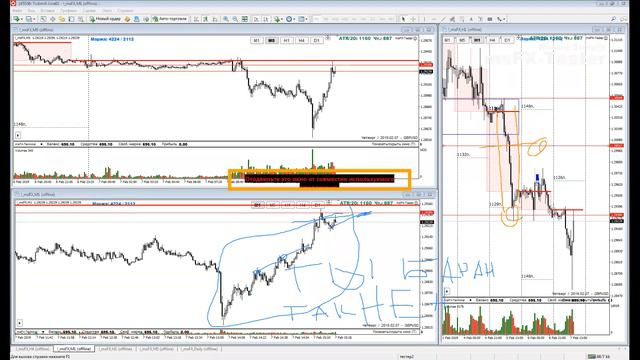Click the connection status in status bar
The height and width of the screenshot is (360, 640).
599,356
